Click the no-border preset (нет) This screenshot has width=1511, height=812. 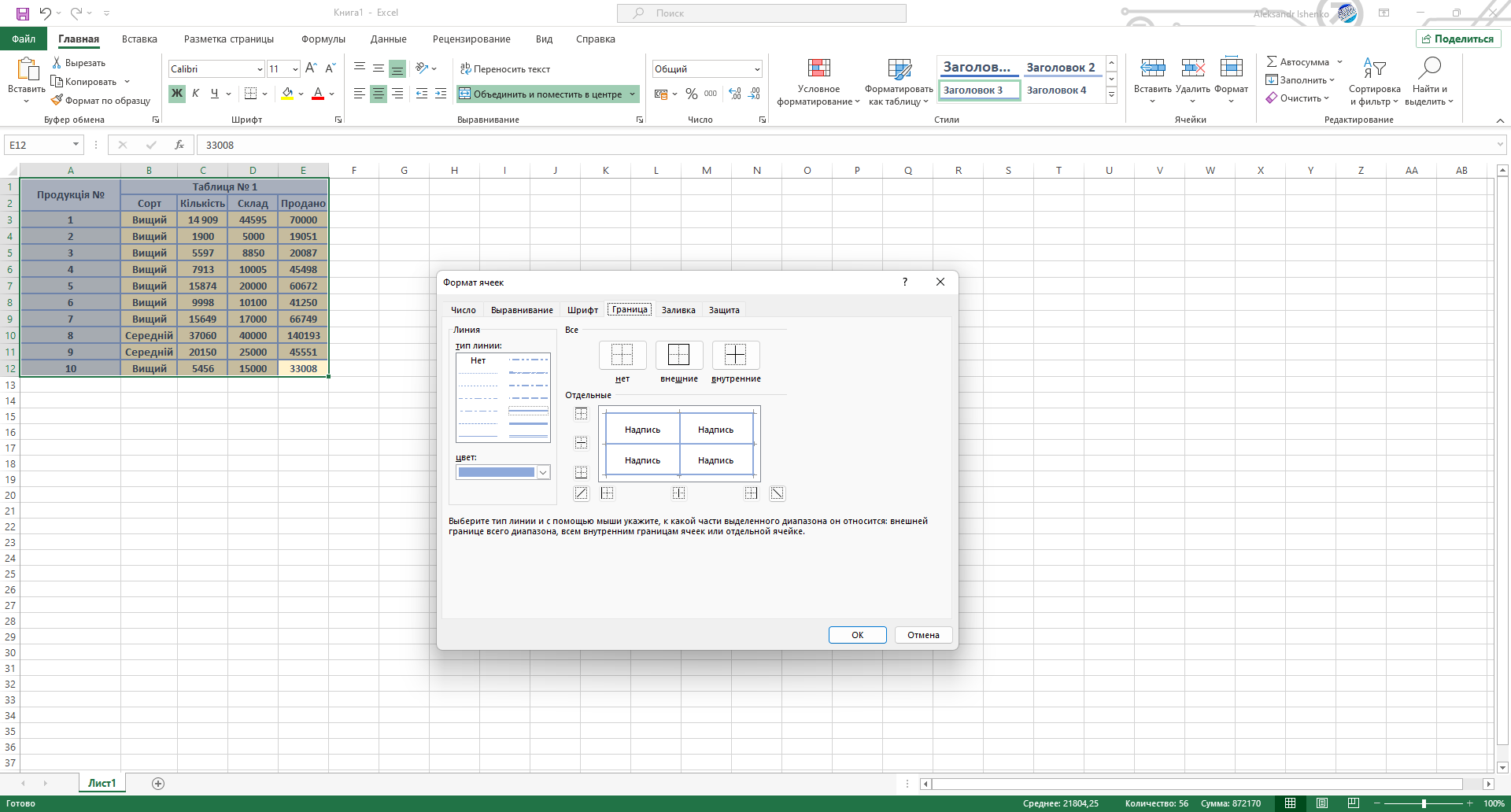(622, 356)
